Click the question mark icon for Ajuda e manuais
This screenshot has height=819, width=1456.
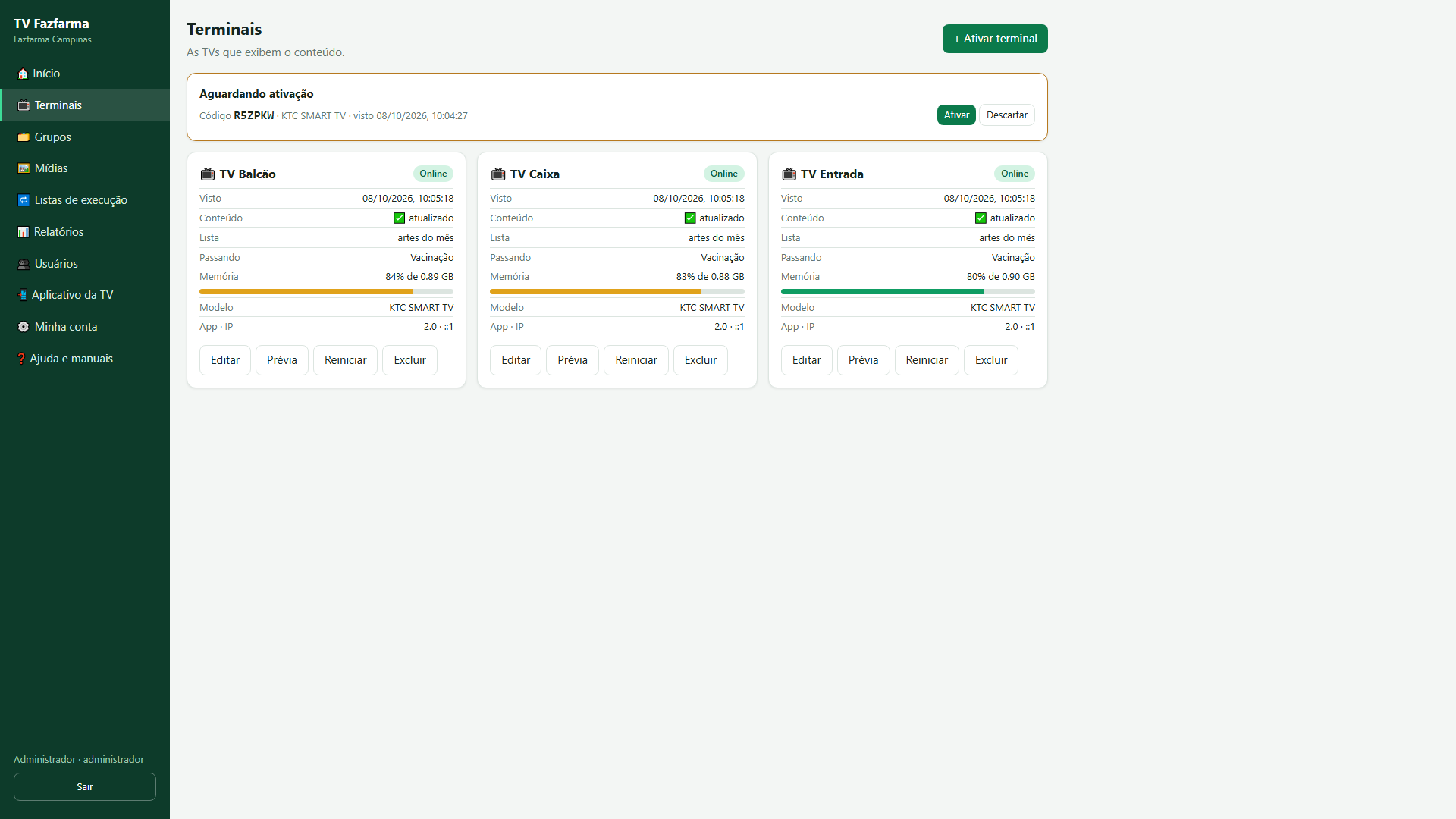click(x=21, y=359)
